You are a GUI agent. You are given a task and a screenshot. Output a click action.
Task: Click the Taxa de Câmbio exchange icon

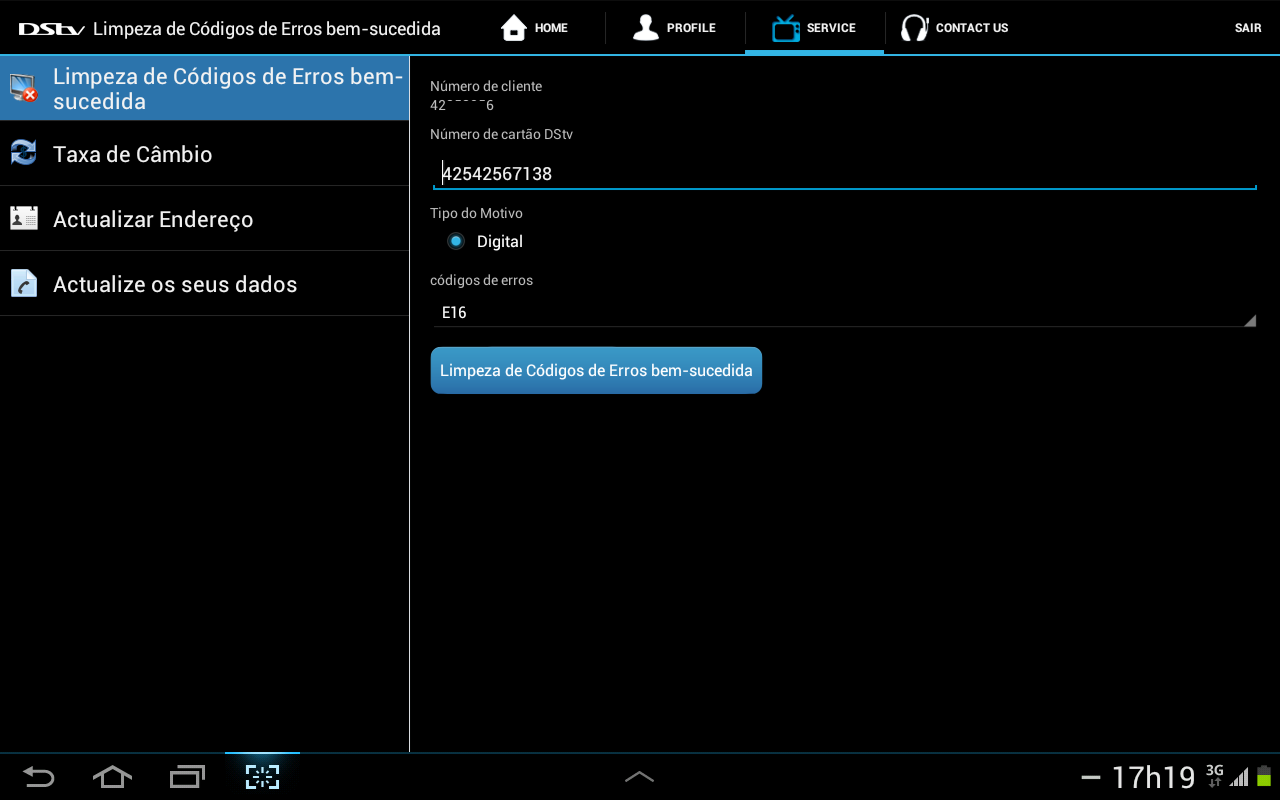tap(24, 153)
